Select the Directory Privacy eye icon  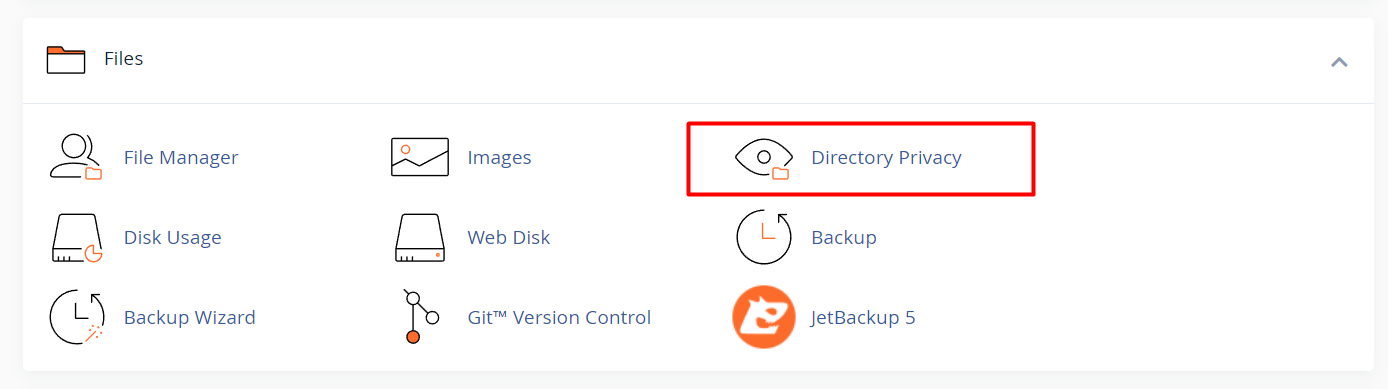click(x=764, y=158)
